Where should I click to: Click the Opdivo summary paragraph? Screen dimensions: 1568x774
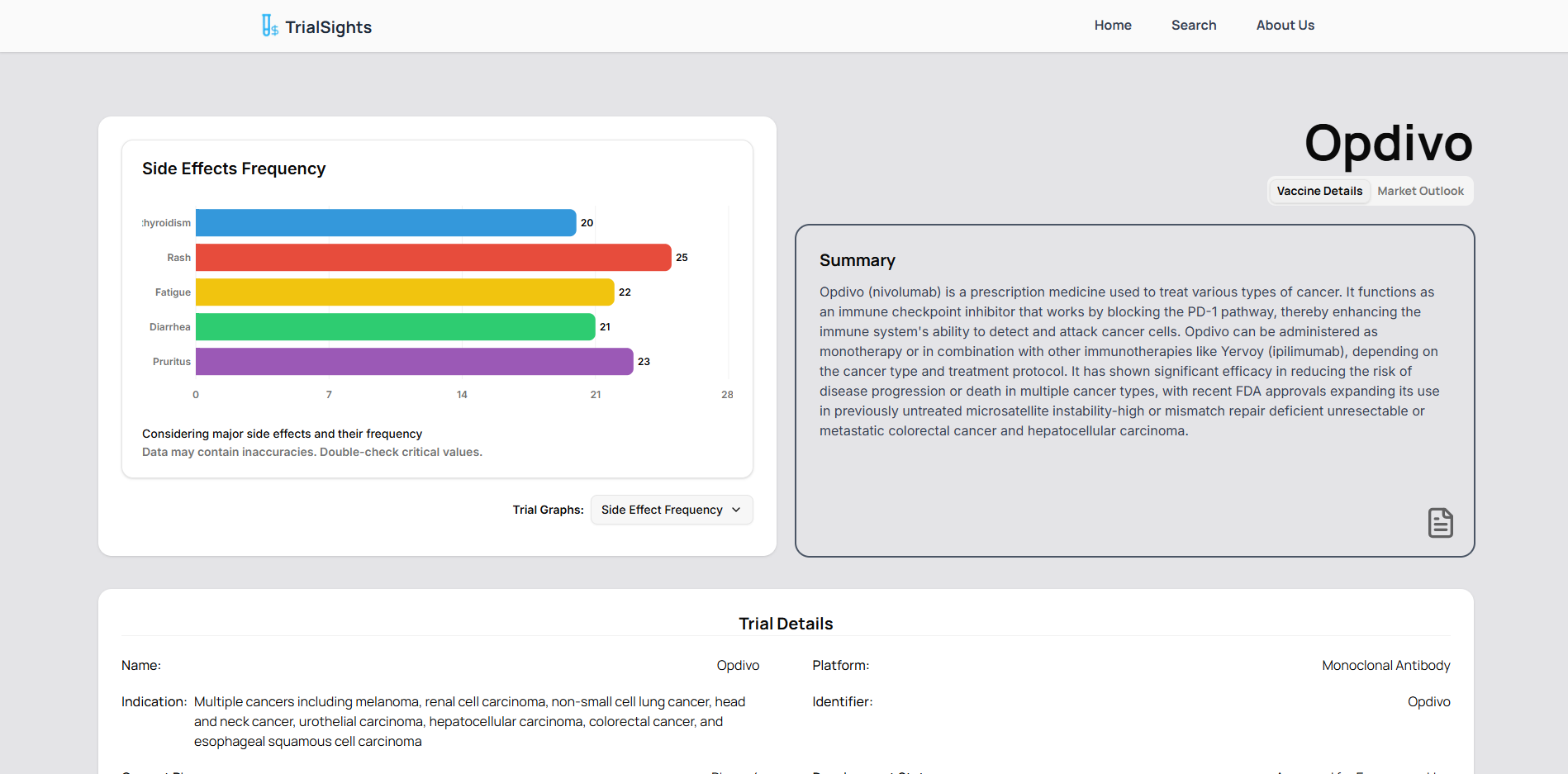(1129, 362)
